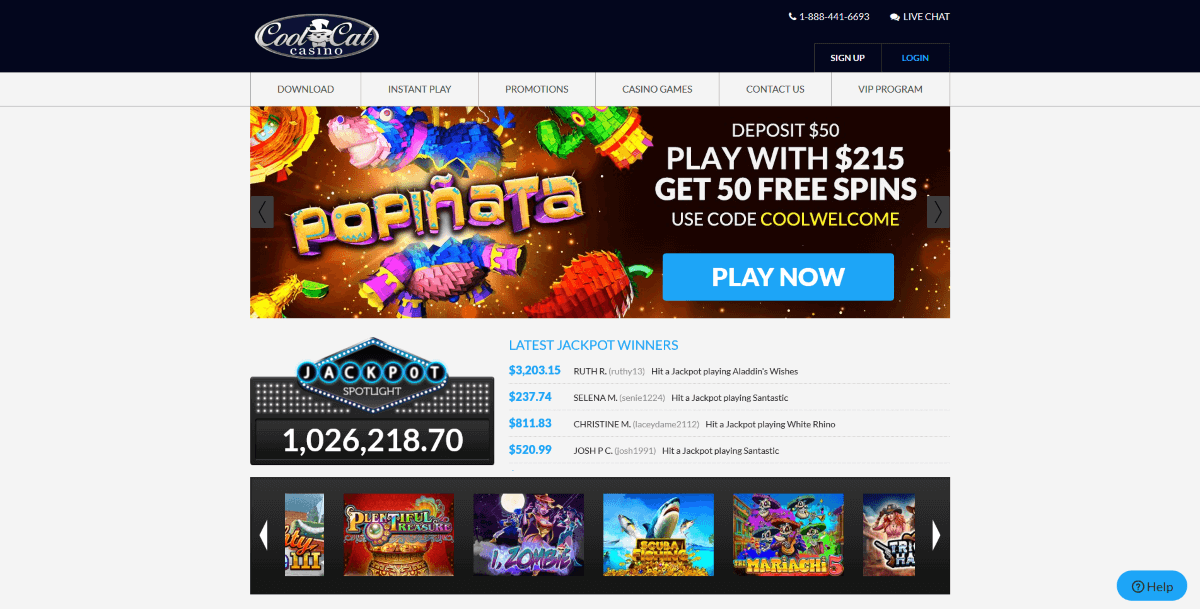
Task: Open the Download menu item
Action: tap(305, 89)
